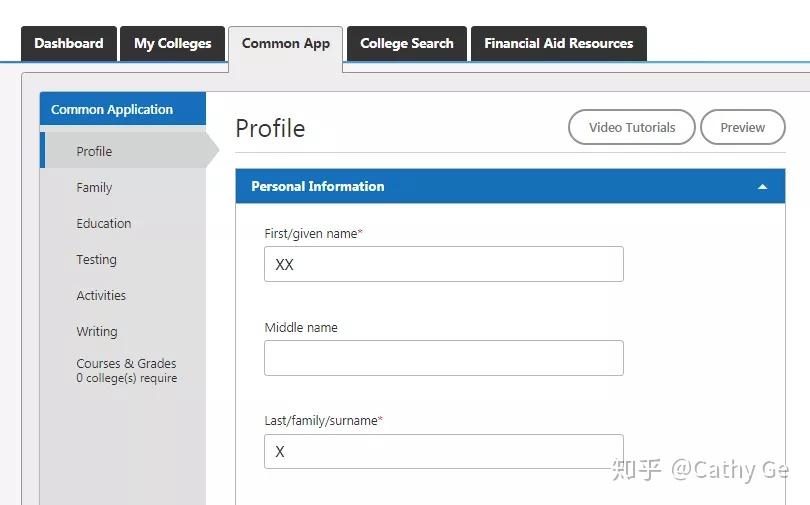Focus the Last/family/surname field
810x505 pixels.
[444, 451]
